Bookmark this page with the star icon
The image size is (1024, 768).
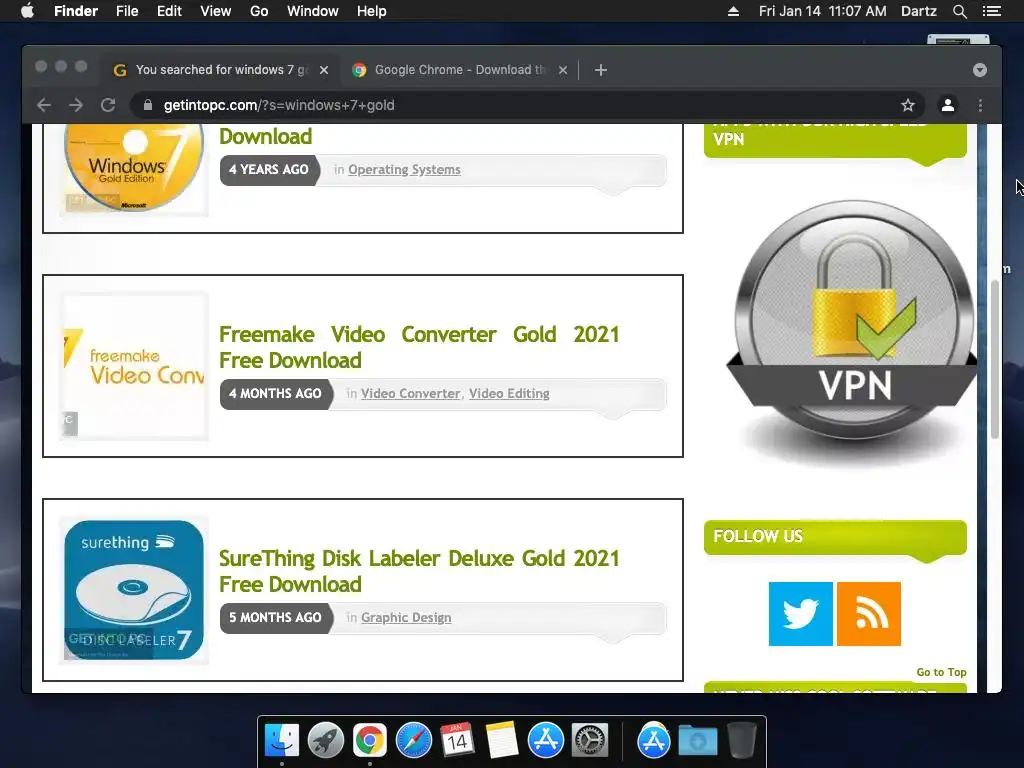908,105
